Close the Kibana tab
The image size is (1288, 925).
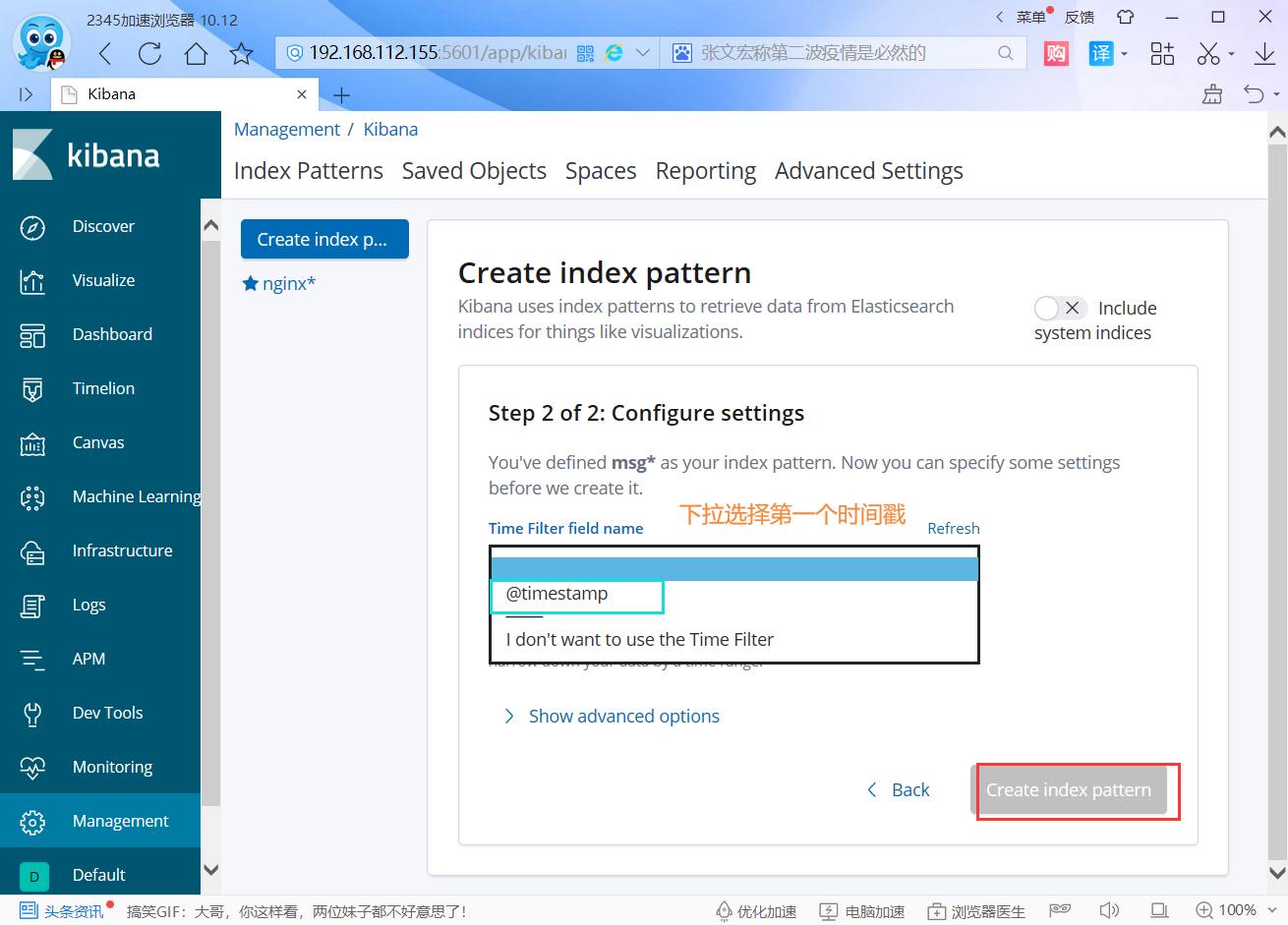(x=302, y=94)
